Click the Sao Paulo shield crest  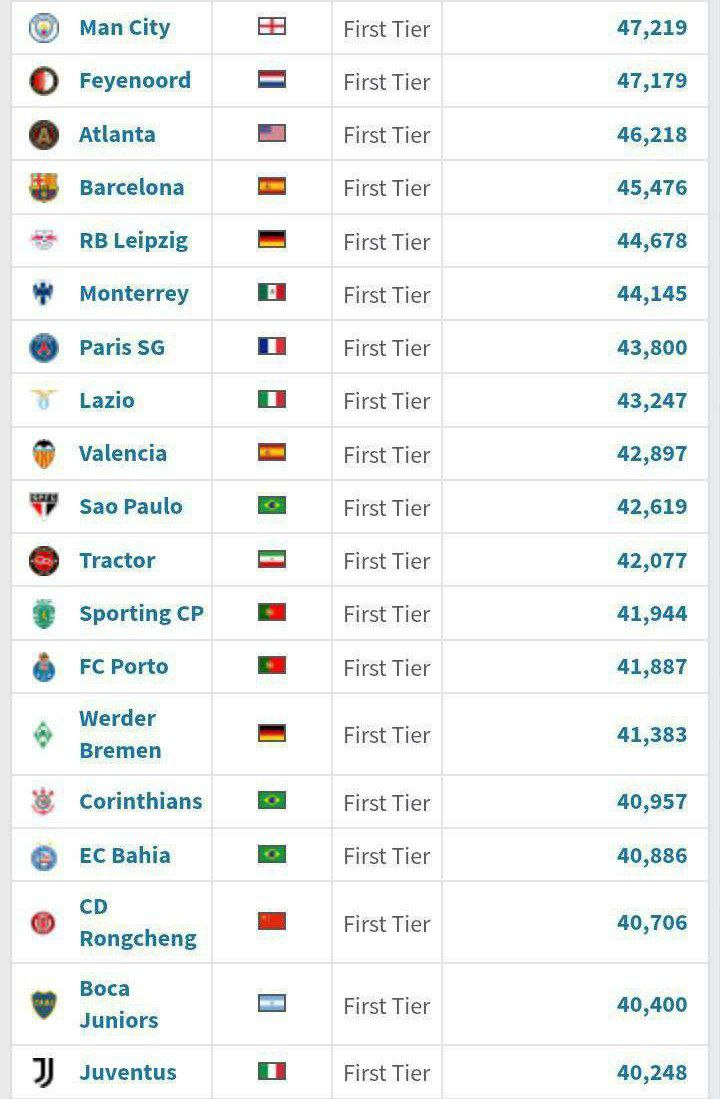point(43,506)
